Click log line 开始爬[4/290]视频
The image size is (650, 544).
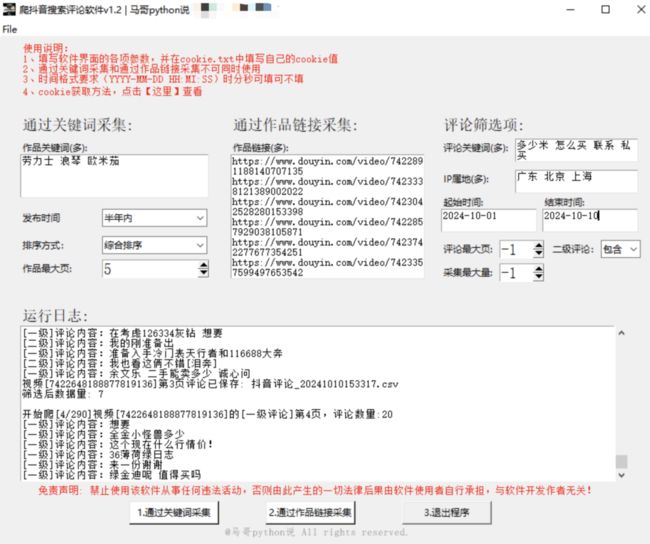point(207,414)
